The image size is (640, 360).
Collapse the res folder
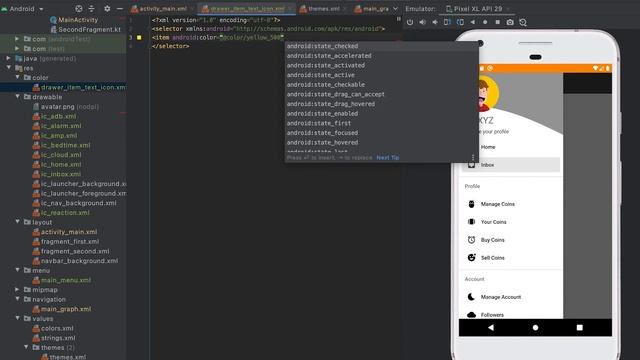[8, 68]
